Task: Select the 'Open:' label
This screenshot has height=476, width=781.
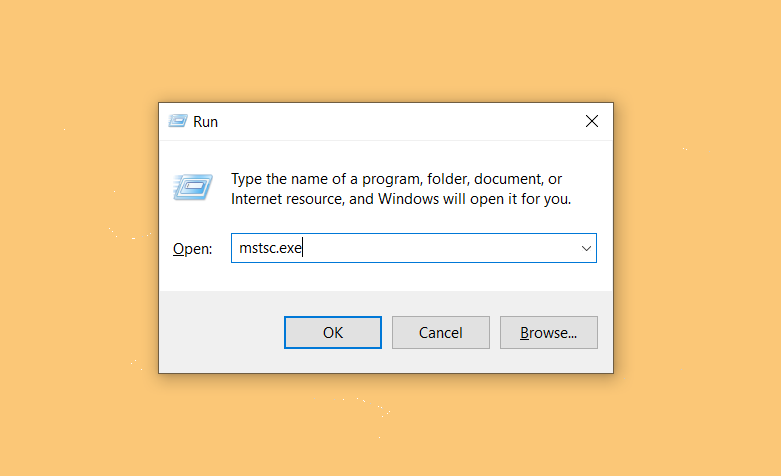Action: pos(192,248)
